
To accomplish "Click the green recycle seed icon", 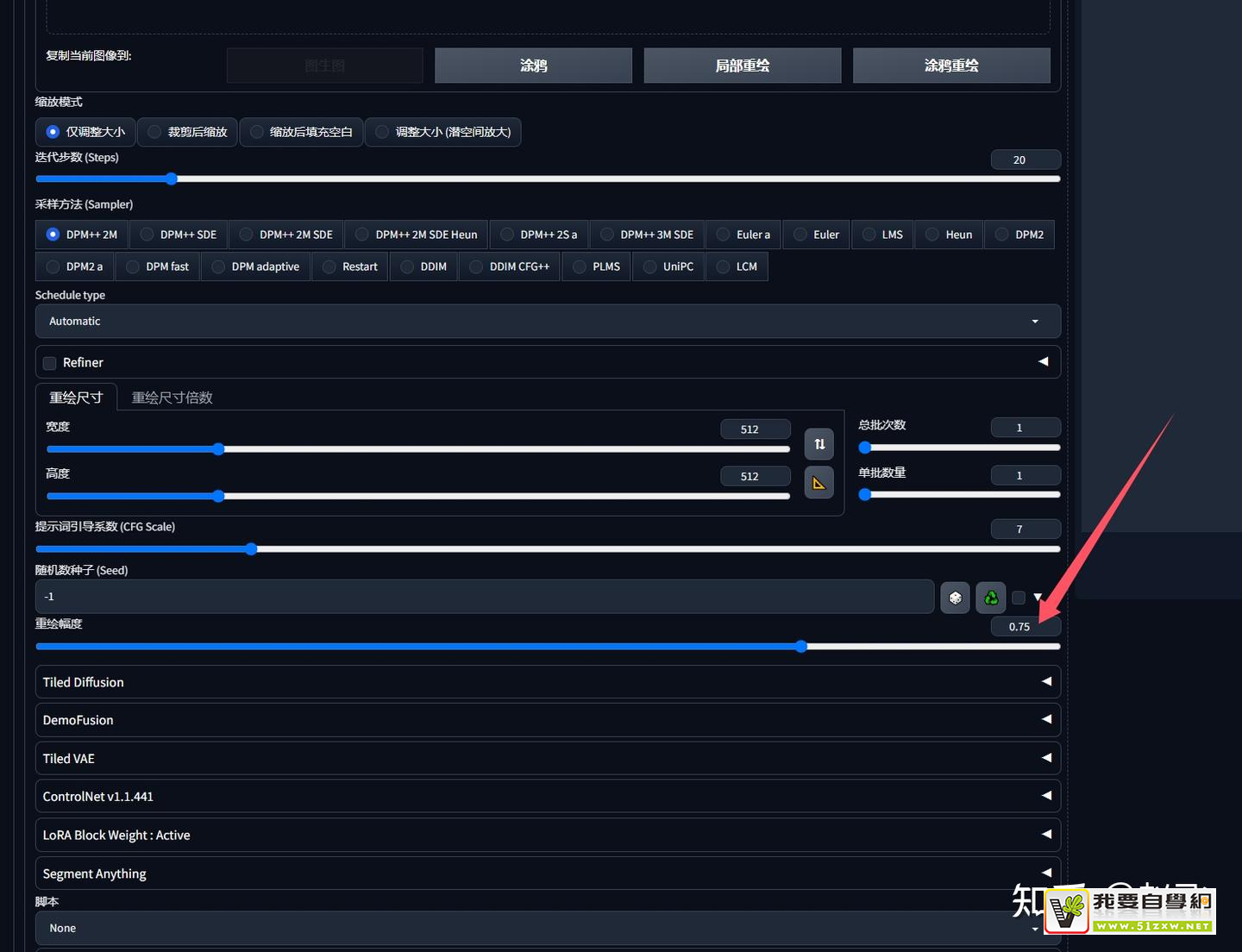I will tap(991, 598).
